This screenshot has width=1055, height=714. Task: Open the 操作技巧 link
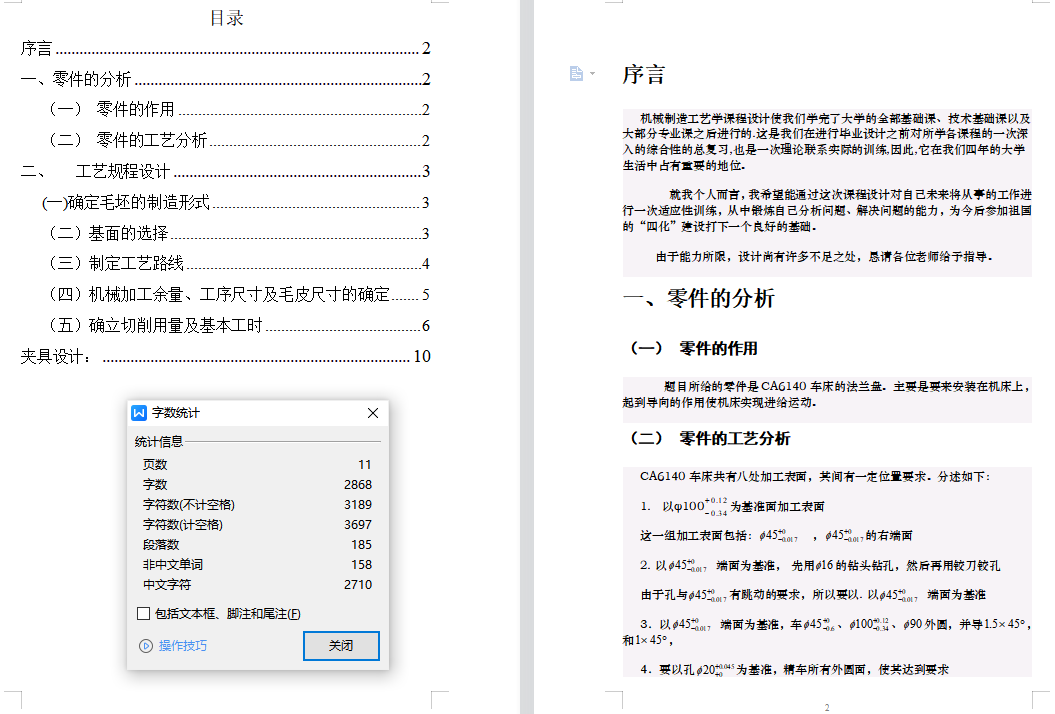(x=182, y=646)
